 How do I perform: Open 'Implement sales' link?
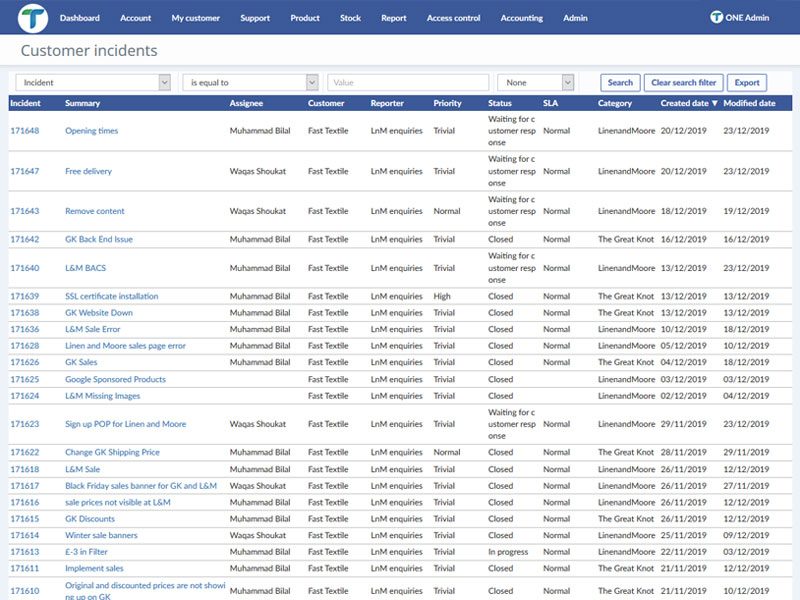94,568
